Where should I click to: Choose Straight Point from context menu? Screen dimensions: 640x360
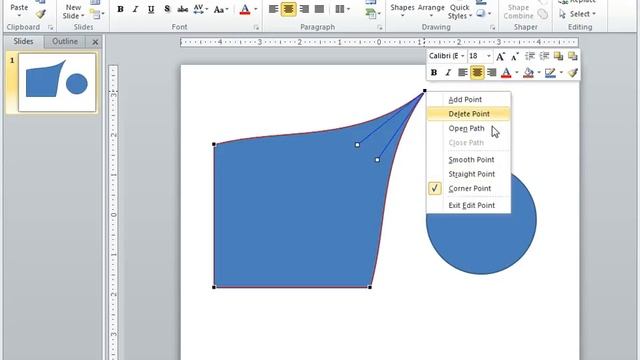469,174
